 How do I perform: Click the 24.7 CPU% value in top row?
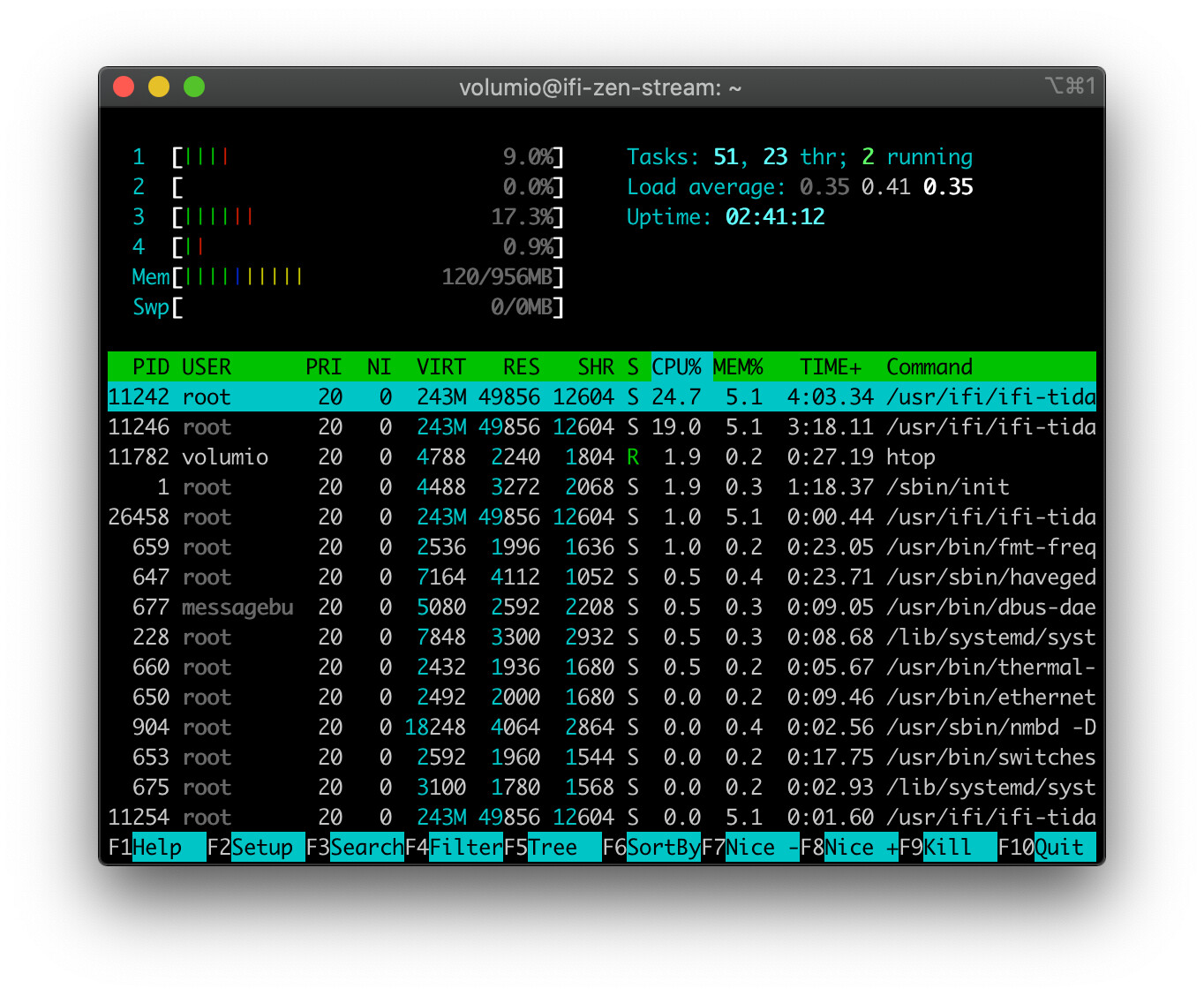676,397
